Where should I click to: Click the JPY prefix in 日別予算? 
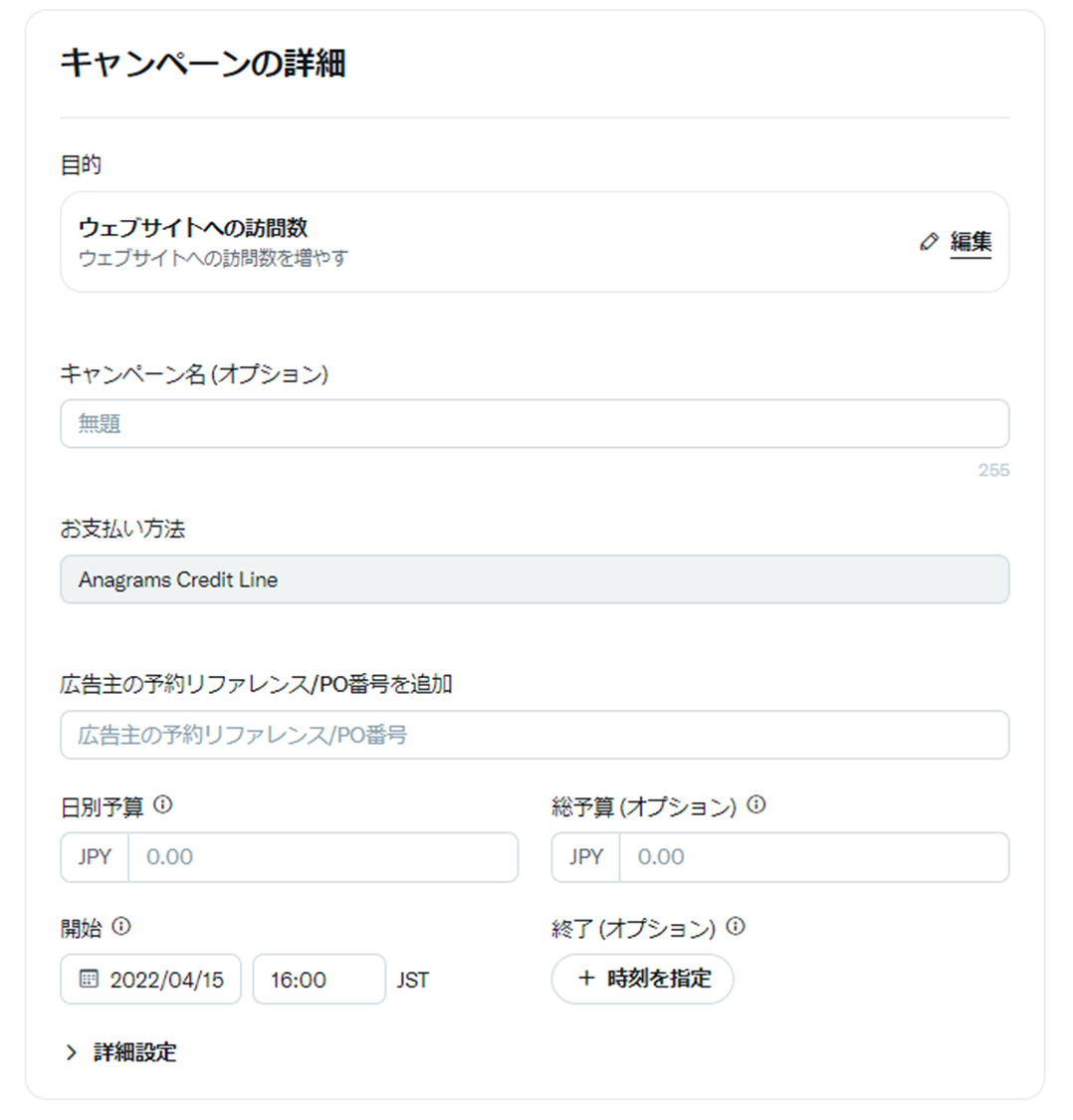95,857
